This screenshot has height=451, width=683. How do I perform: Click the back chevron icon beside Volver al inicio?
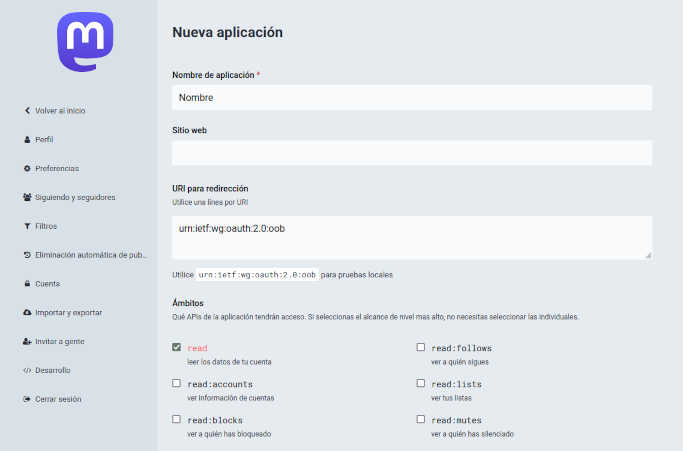[x=27, y=111]
